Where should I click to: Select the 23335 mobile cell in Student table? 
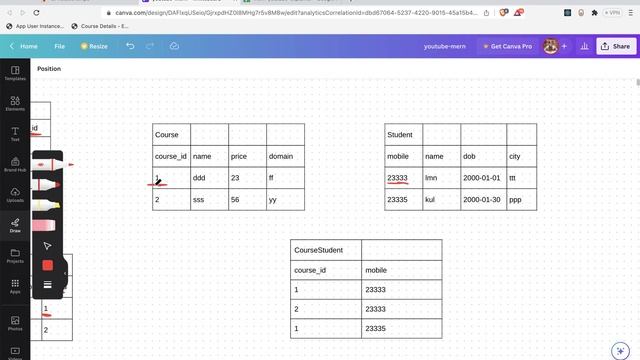[x=404, y=200]
